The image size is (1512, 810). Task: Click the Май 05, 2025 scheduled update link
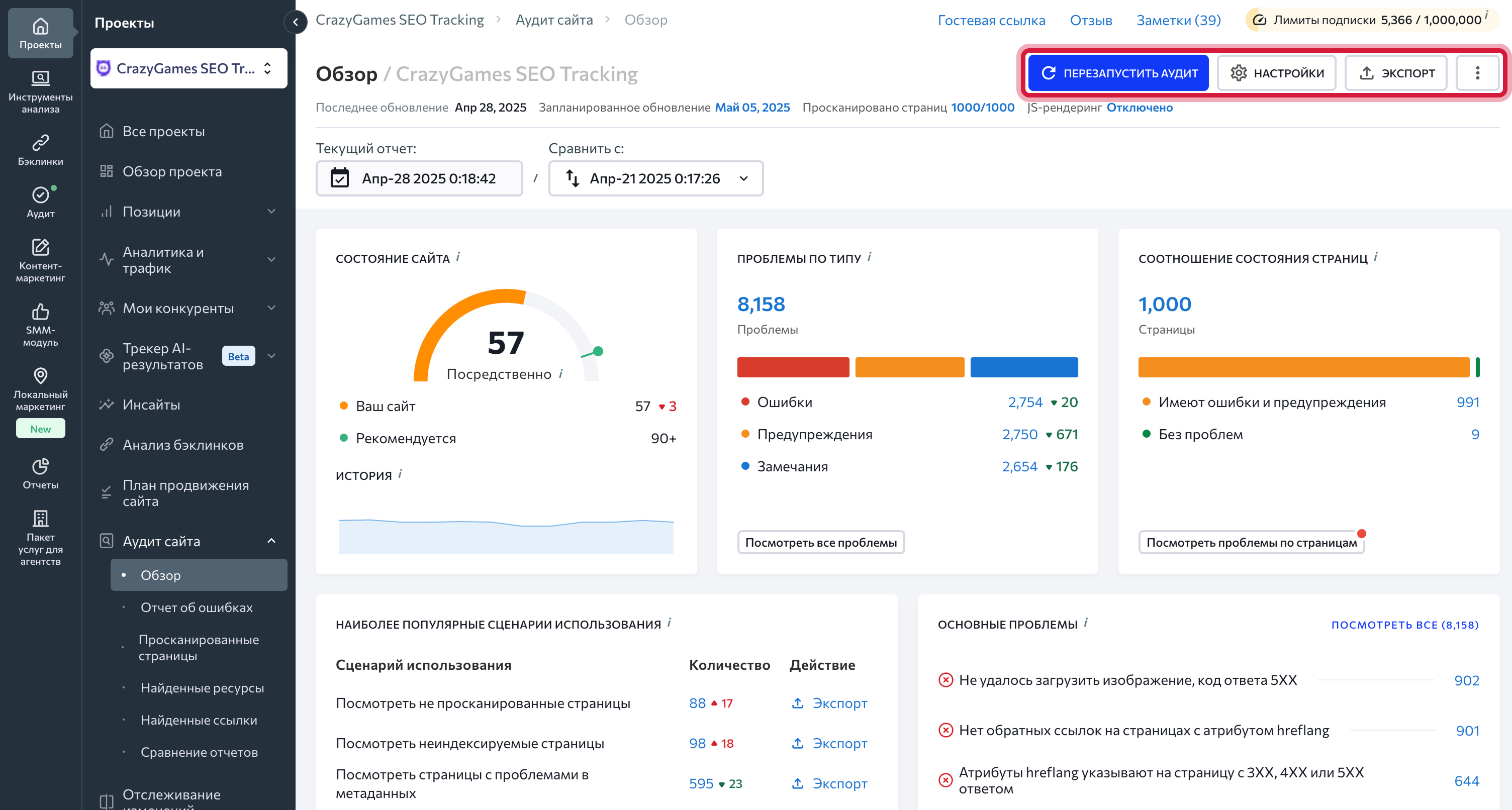click(752, 108)
